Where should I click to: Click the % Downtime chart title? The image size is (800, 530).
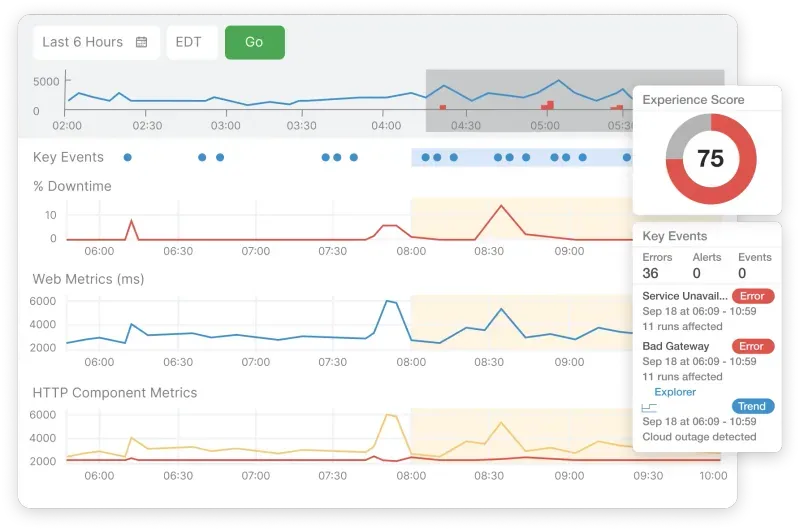[x=72, y=186]
